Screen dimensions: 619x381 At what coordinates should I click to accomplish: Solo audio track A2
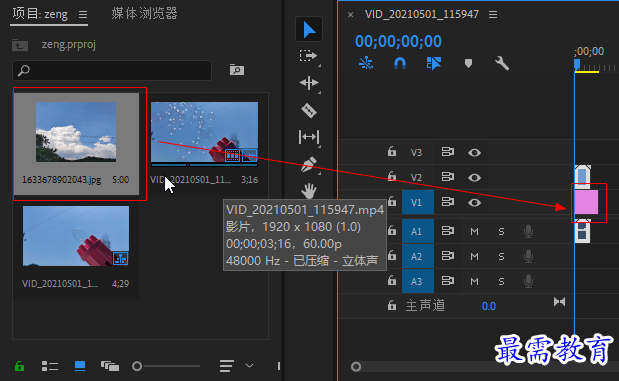click(501, 257)
